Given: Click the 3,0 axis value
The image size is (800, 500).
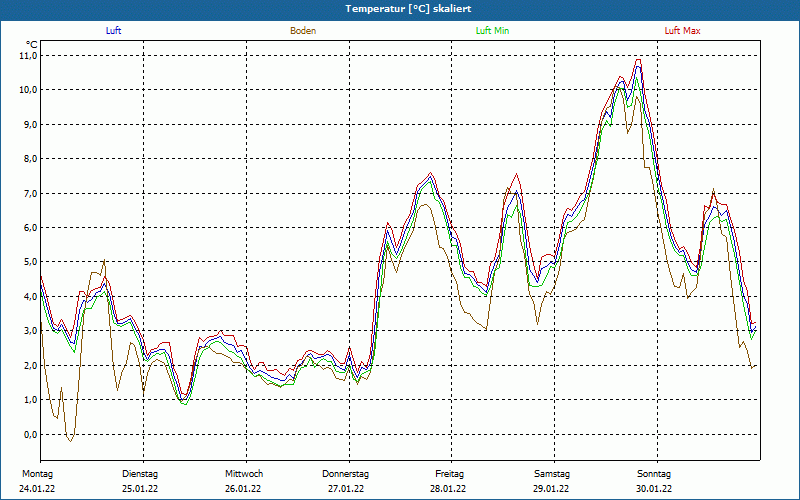Looking at the screenshot, I should (x=30, y=331).
